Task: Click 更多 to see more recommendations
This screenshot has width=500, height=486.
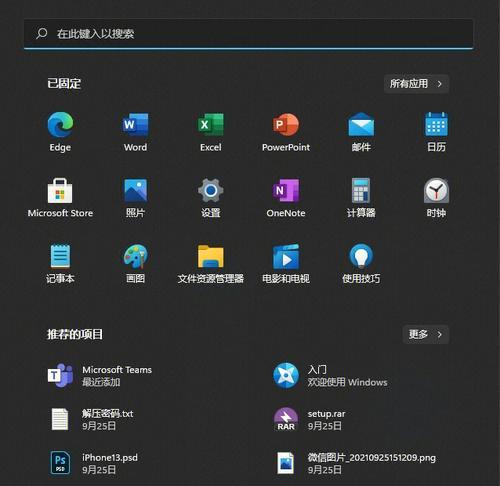Action: click(x=426, y=334)
